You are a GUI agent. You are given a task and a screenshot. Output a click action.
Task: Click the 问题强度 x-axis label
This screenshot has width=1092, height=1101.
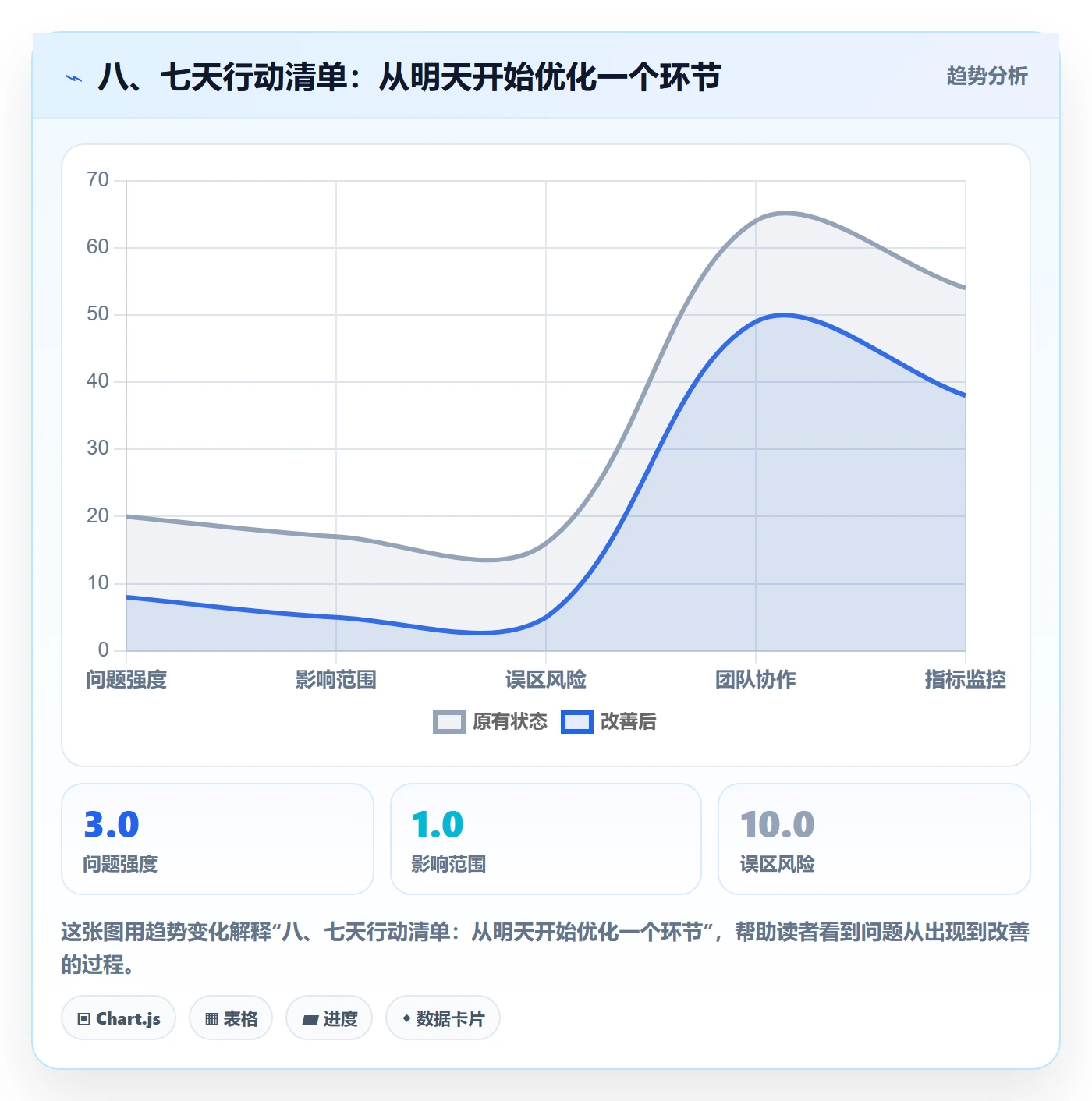[x=126, y=680]
